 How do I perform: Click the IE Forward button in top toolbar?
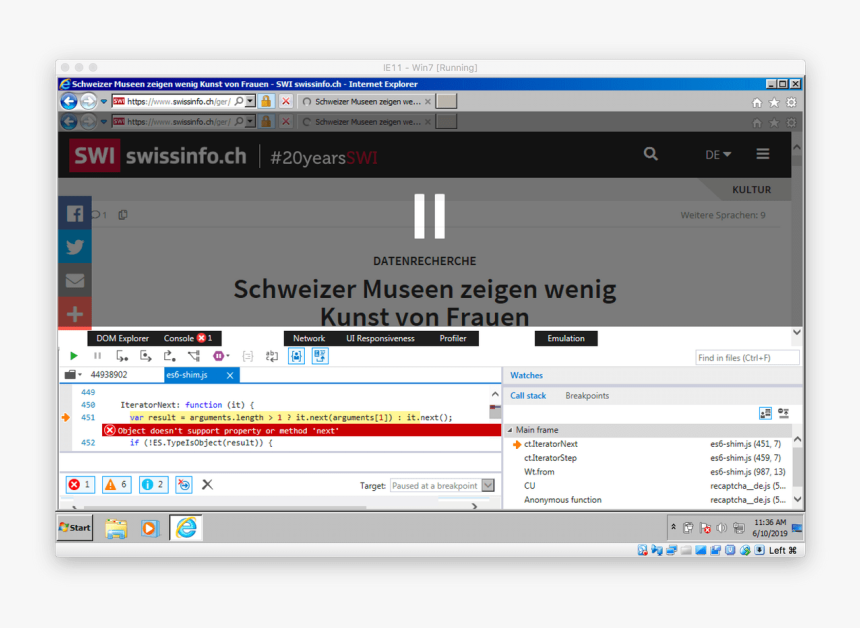[x=88, y=101]
